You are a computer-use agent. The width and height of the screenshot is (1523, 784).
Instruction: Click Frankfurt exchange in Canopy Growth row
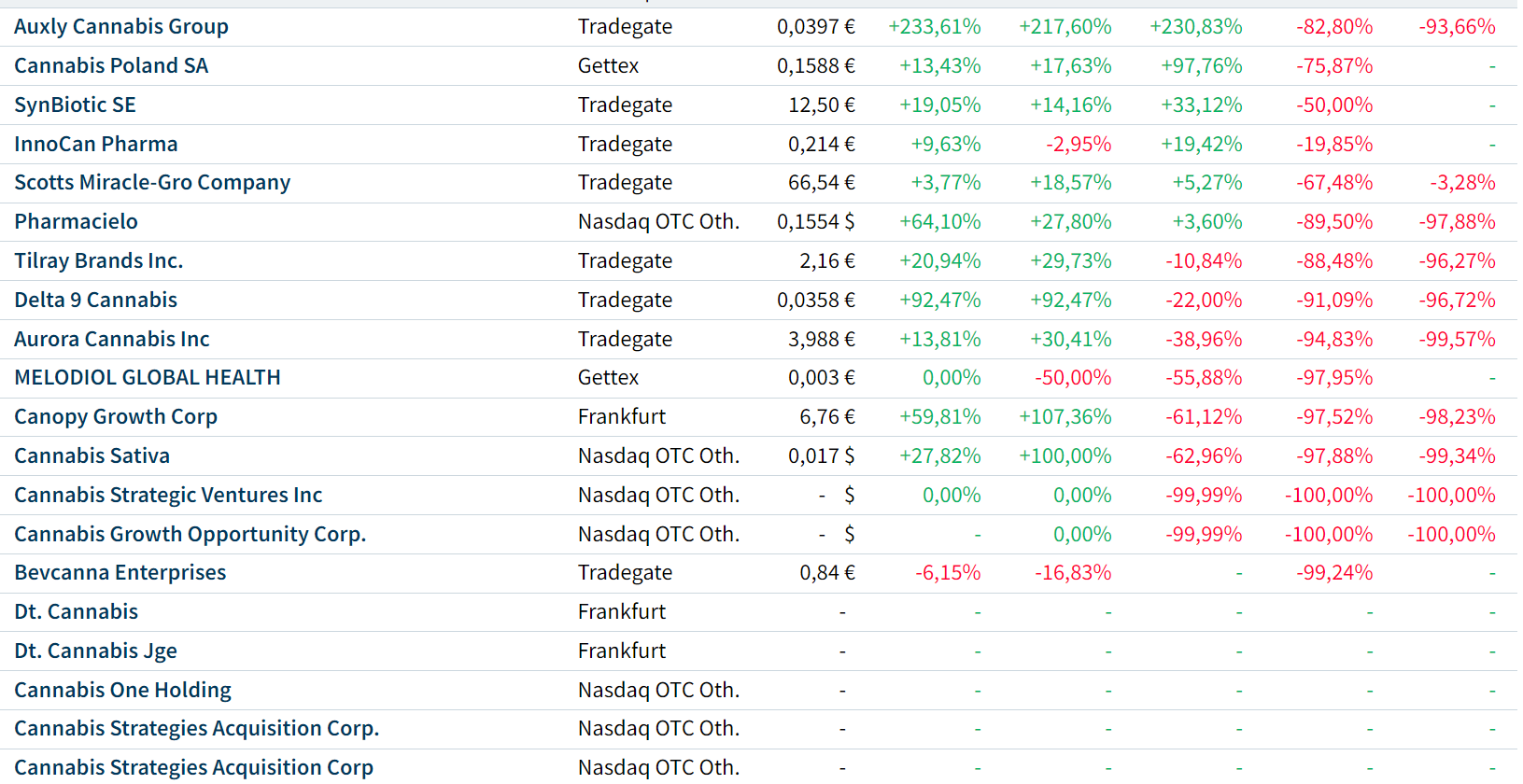[x=622, y=417]
